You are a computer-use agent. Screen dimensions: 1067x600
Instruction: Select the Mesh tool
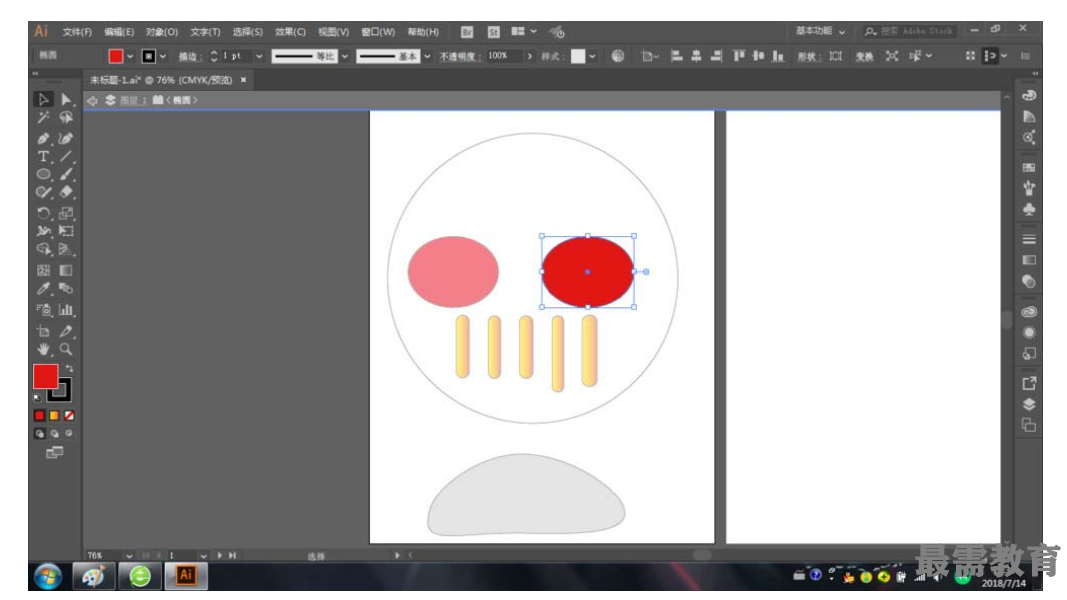point(43,270)
